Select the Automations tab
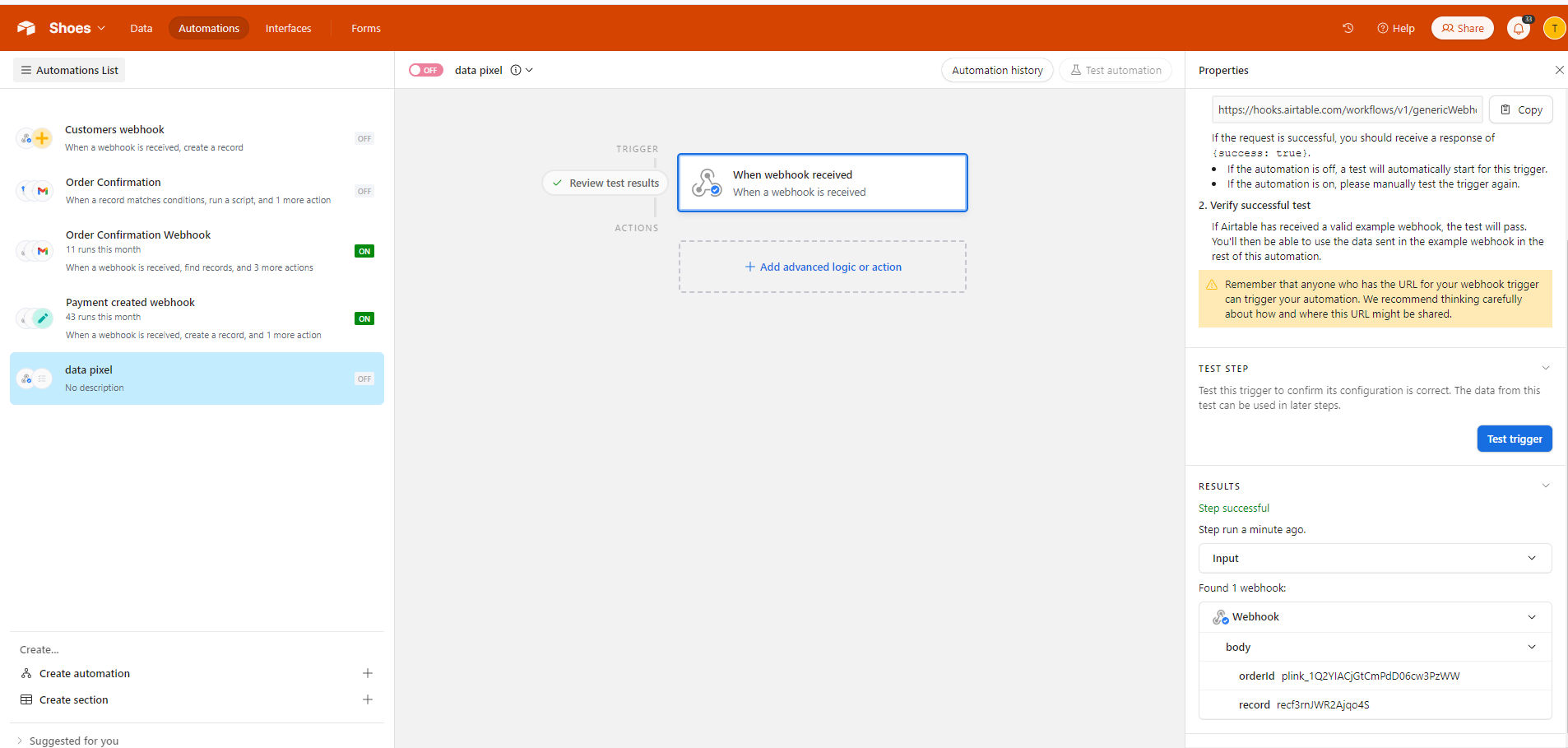The height and width of the screenshot is (748, 1568). 209,28
